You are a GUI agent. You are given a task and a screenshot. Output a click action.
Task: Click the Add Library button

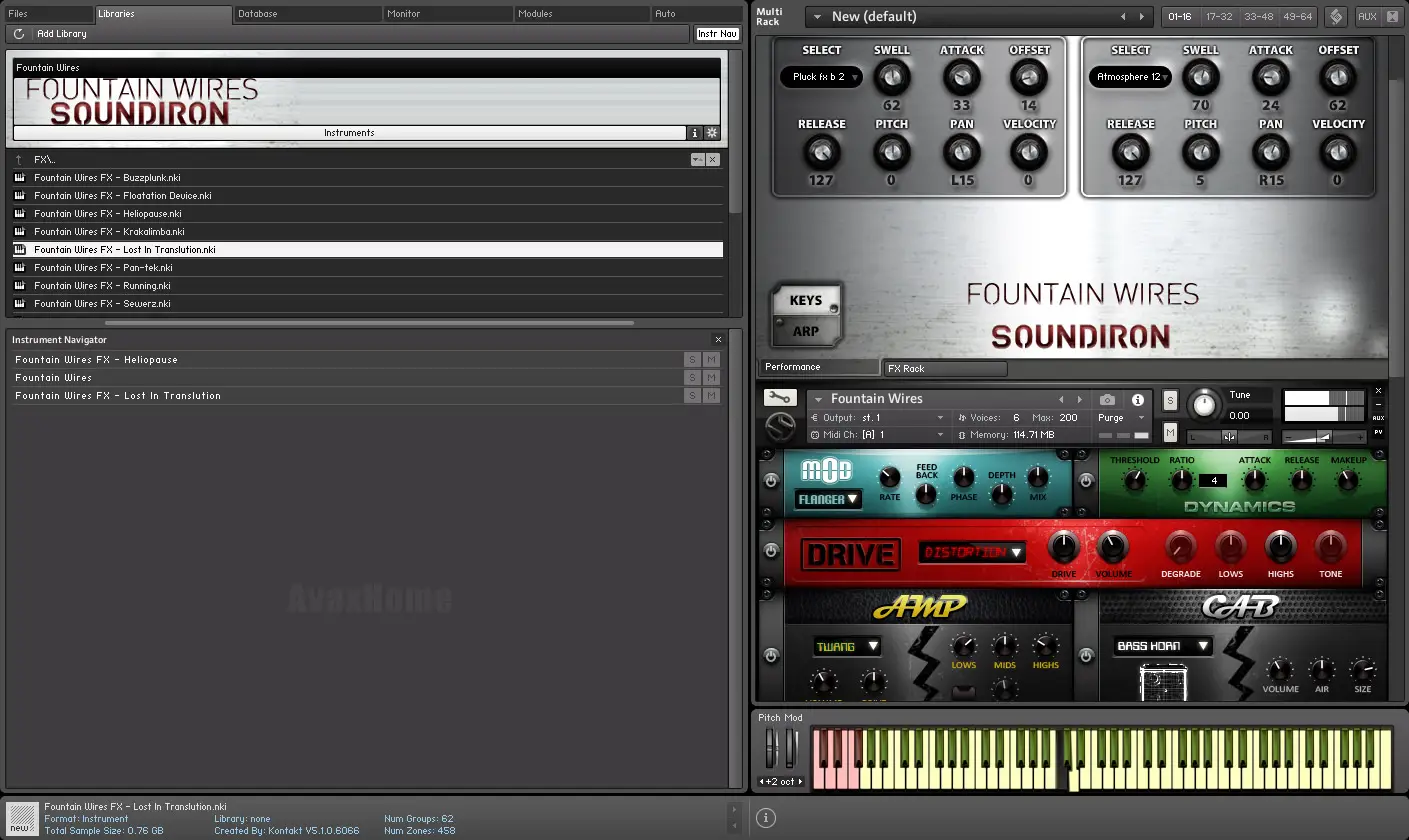point(61,34)
